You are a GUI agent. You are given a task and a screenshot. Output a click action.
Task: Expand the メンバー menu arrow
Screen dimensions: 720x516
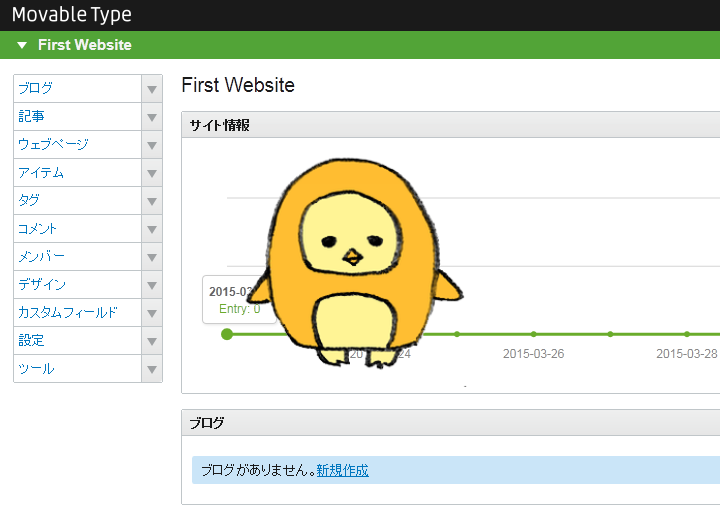[152, 257]
